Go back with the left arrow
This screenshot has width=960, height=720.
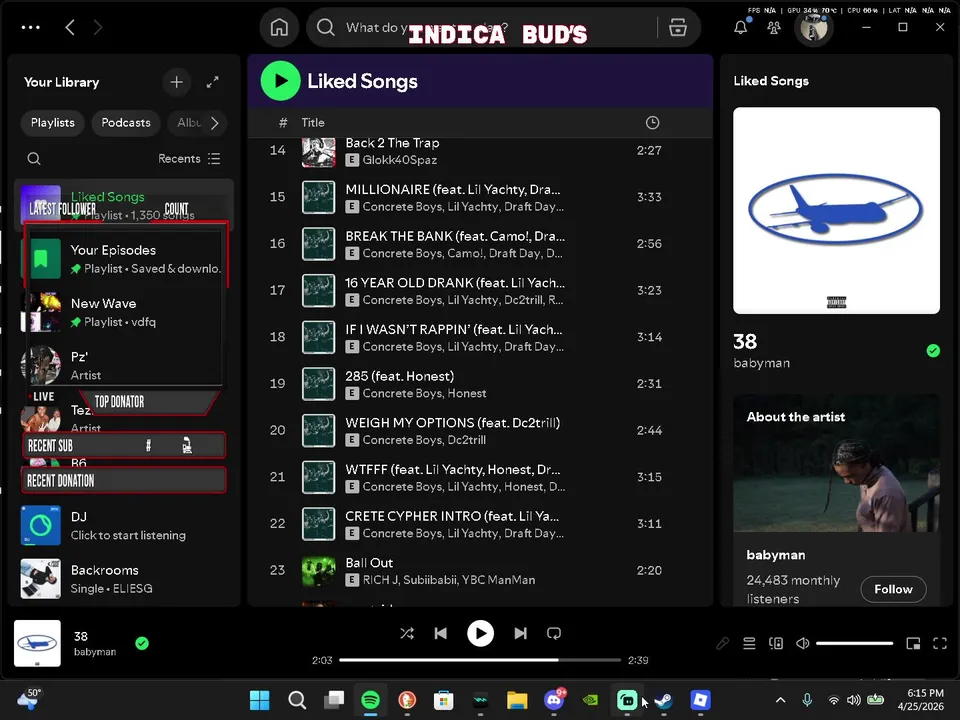coord(70,28)
